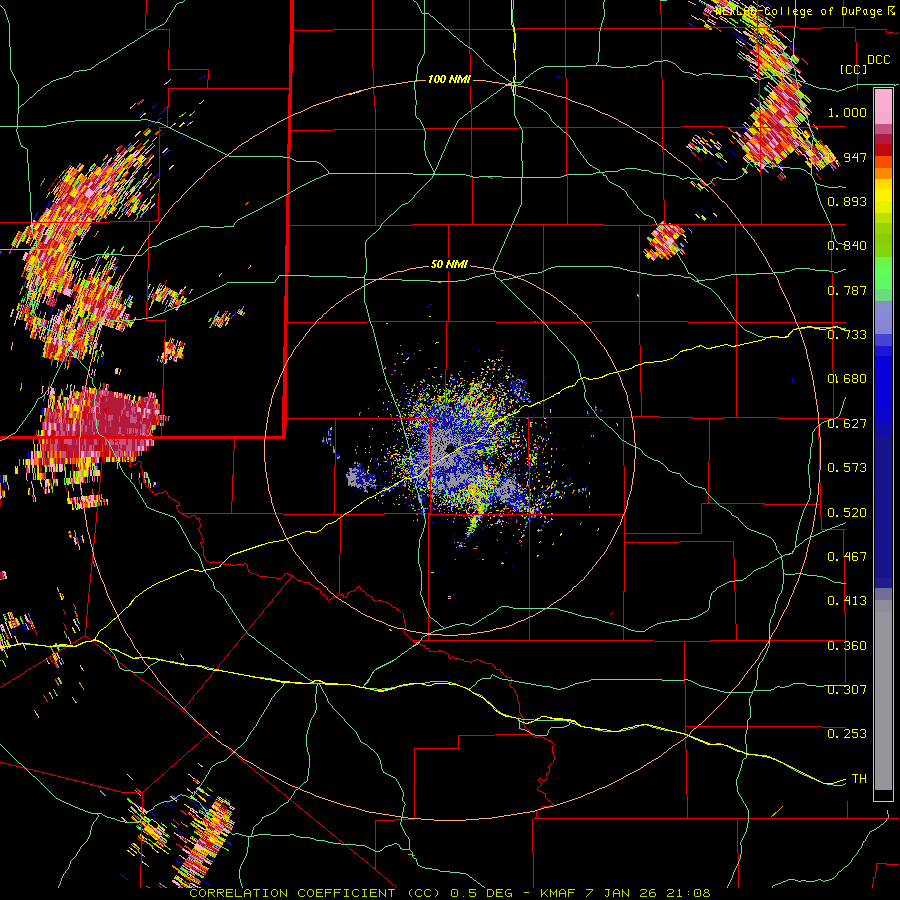This screenshot has width=900, height=900.
Task: Click the 50 NMI range ring label
Action: point(449,265)
